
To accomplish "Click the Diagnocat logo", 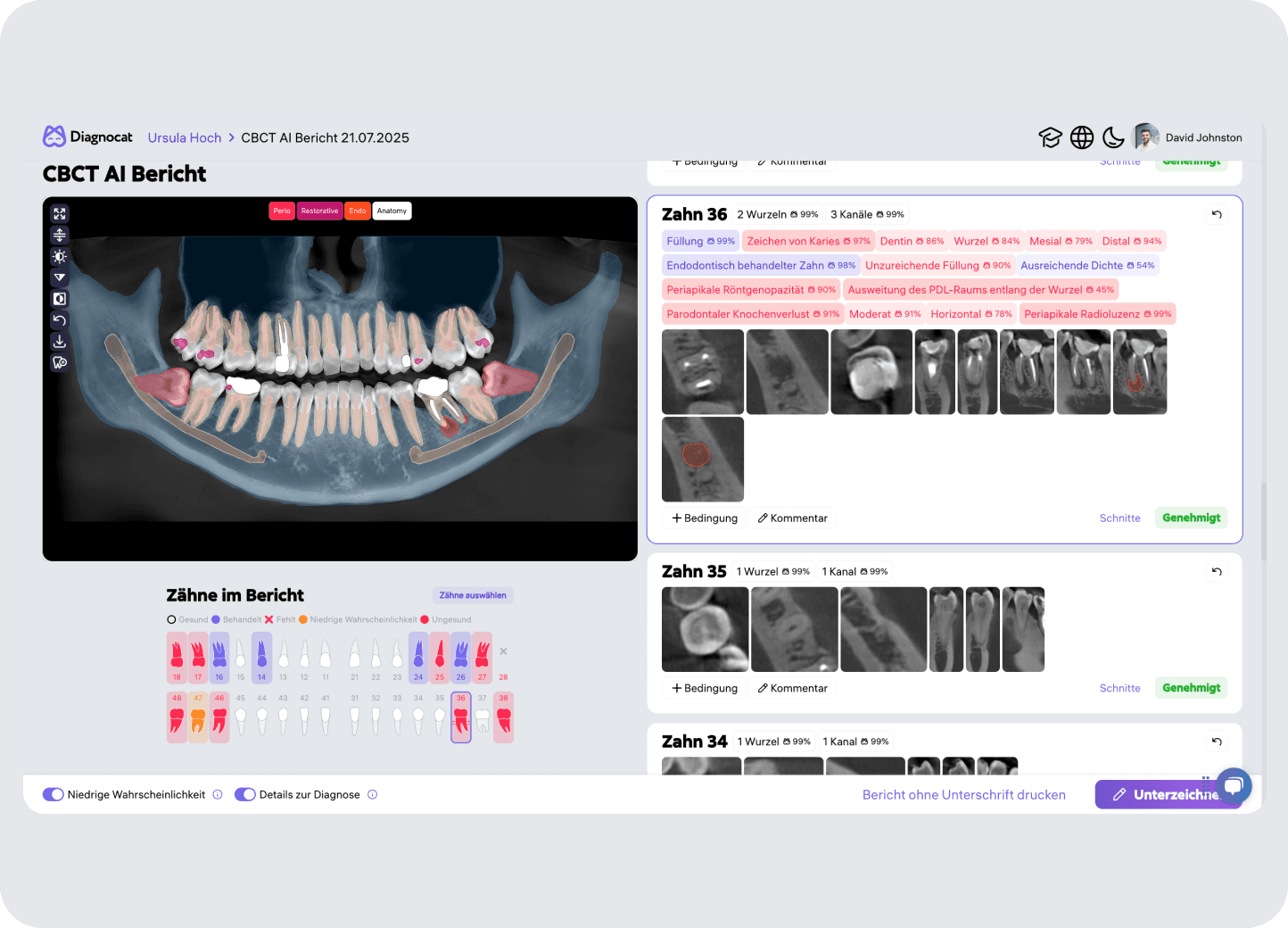I will [87, 137].
